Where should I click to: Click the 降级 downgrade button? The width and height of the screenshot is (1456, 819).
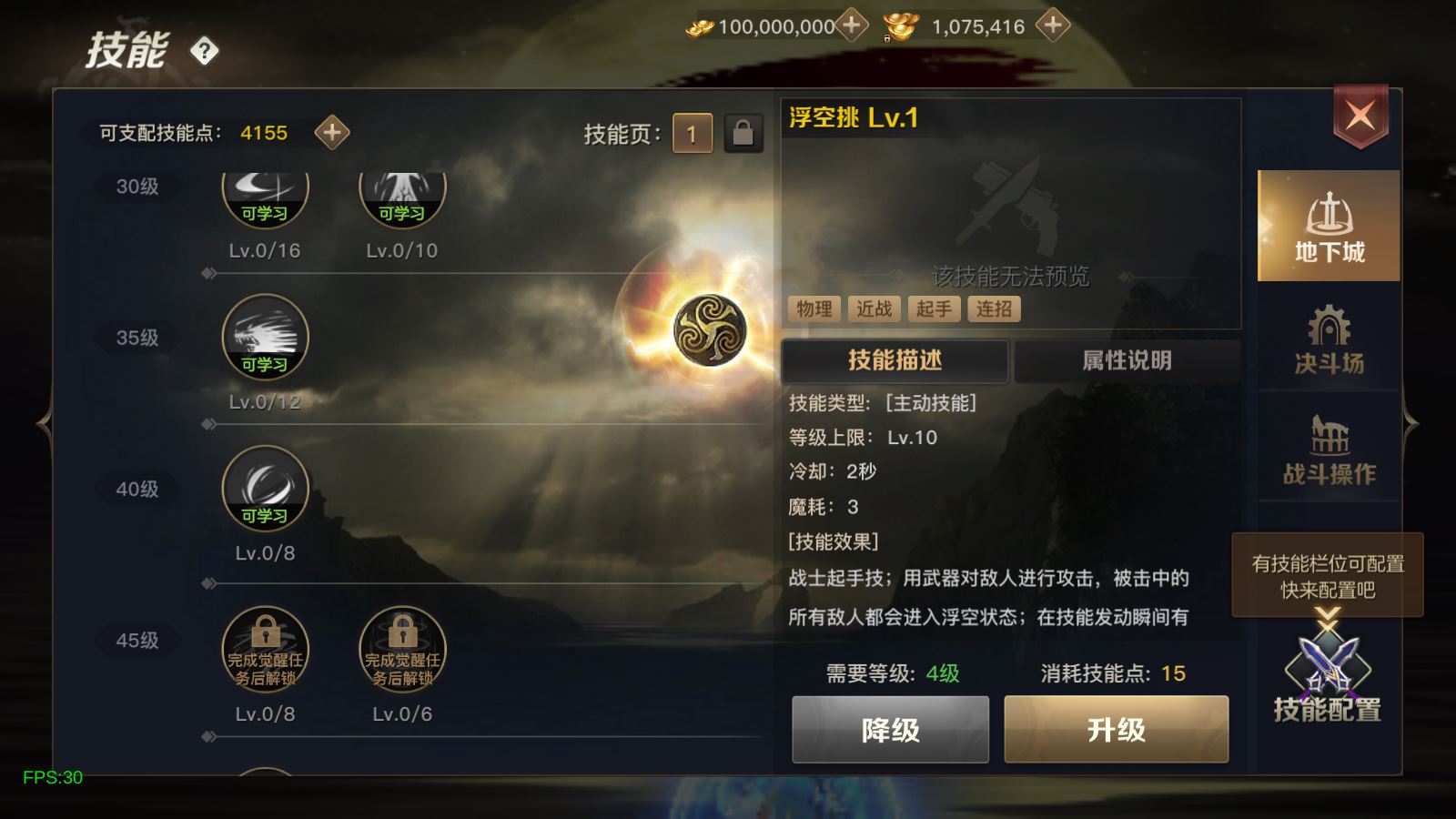890,730
